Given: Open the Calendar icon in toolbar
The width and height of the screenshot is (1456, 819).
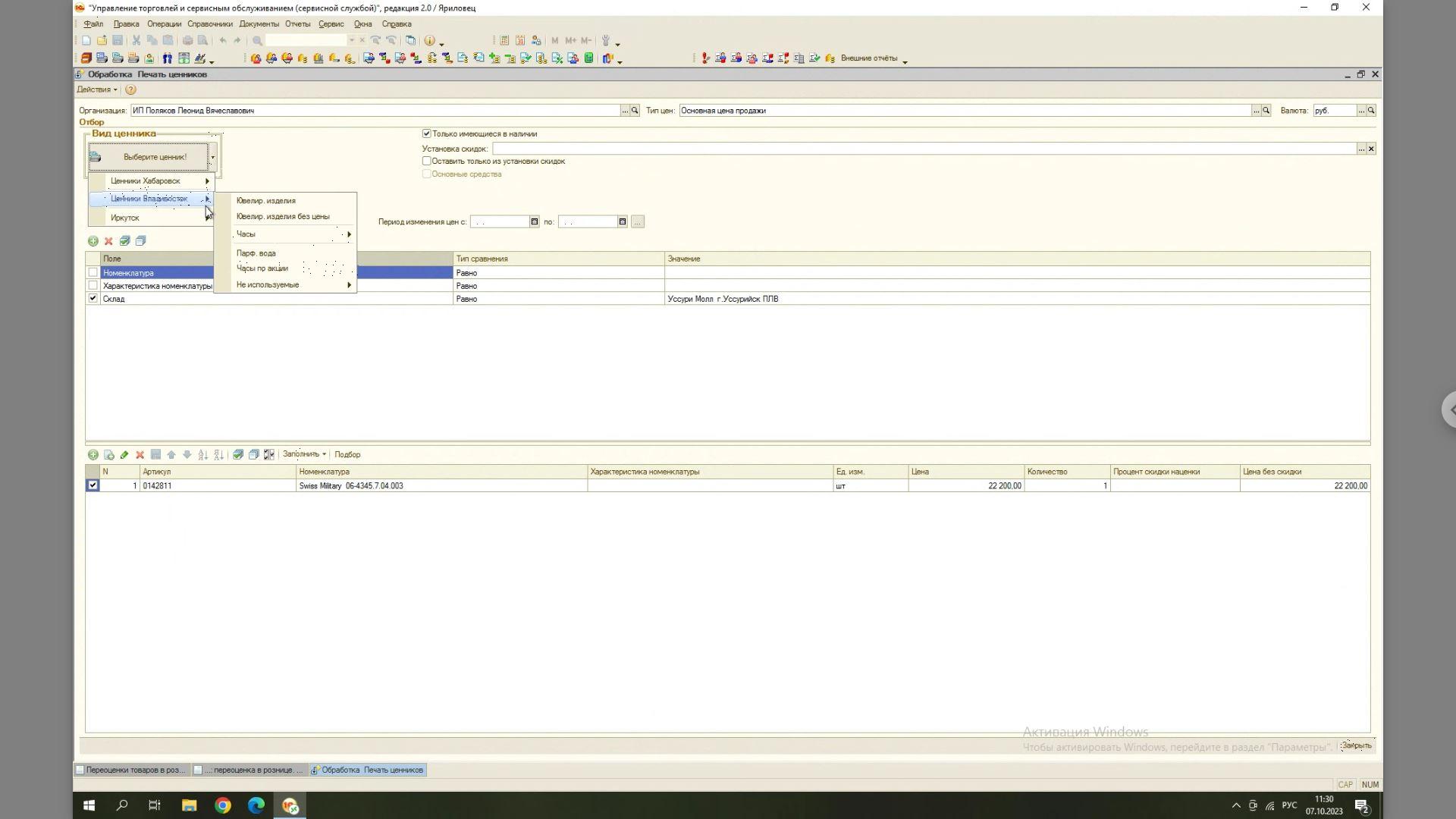Looking at the screenshot, I should [x=520, y=41].
